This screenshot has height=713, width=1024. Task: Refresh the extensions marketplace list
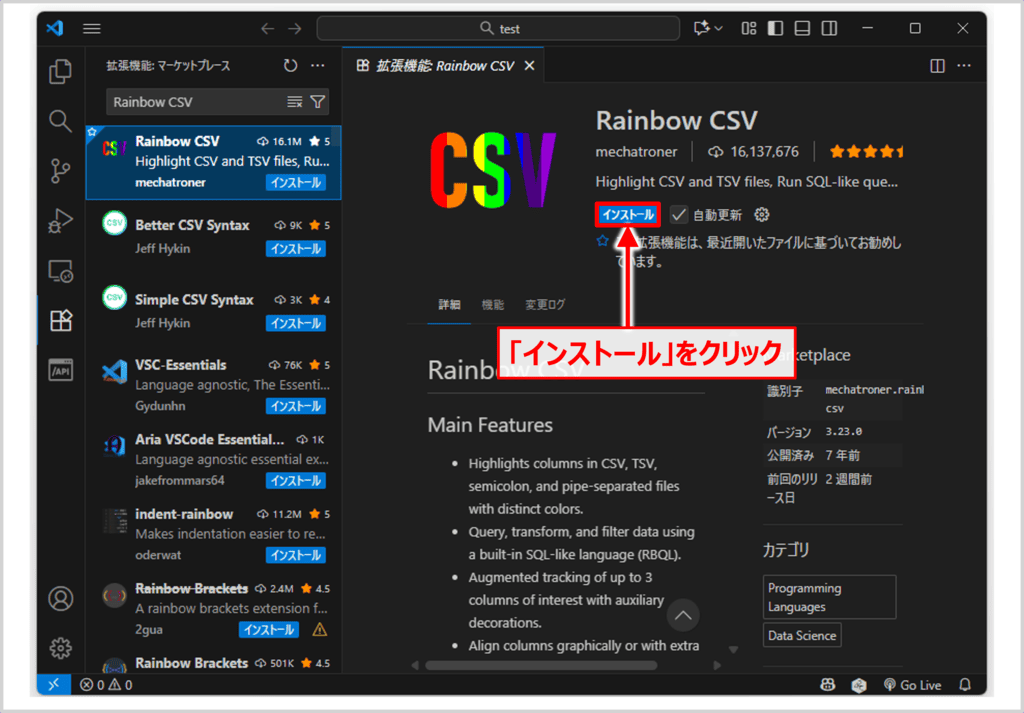pyautogui.click(x=290, y=66)
